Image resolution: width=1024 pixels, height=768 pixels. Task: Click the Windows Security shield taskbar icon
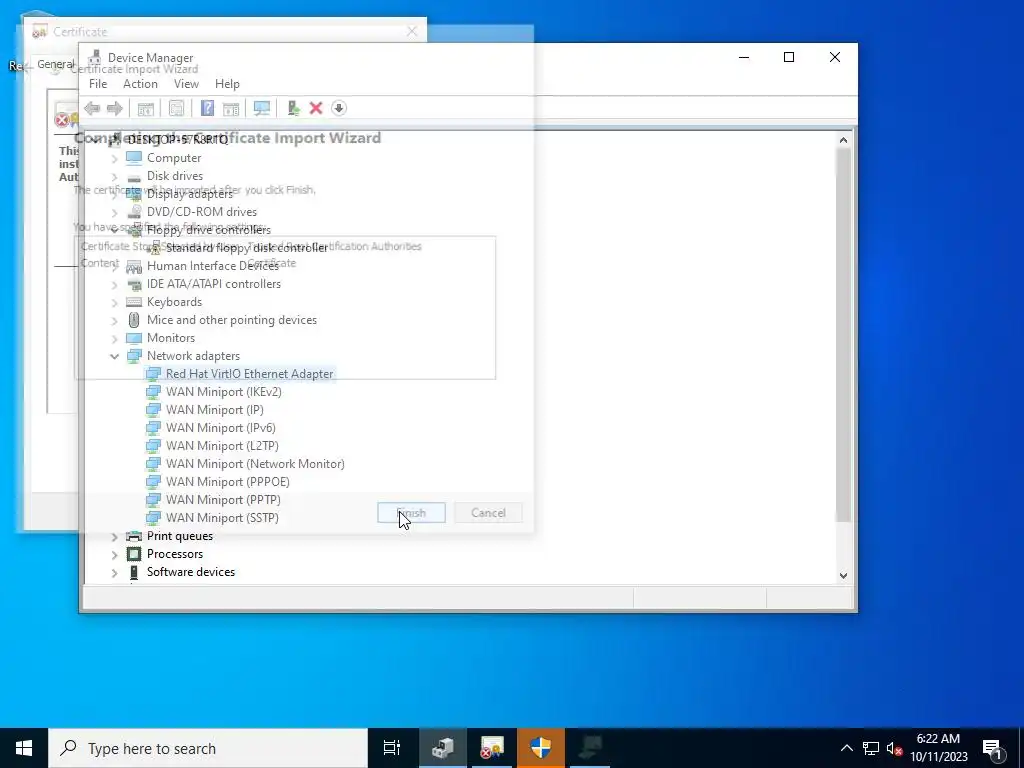click(x=541, y=748)
